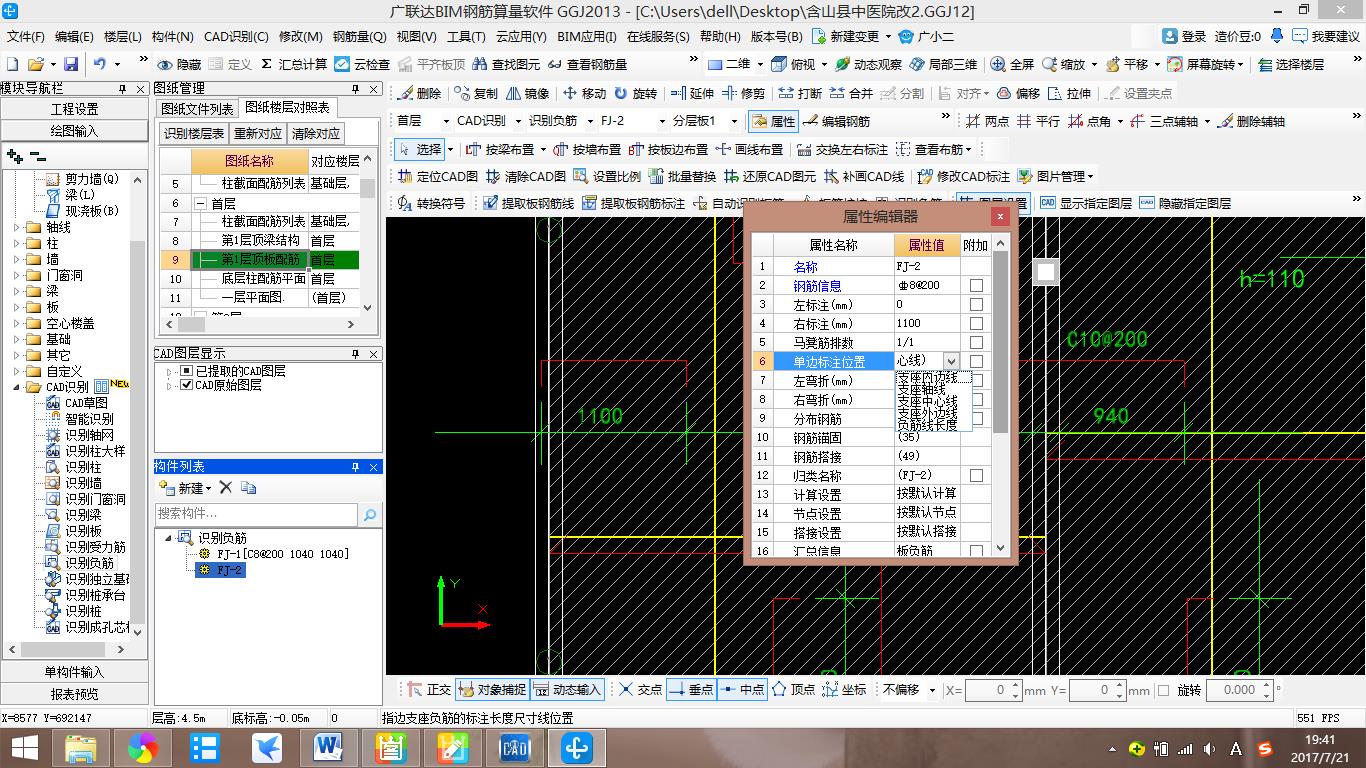Open the 工具(T) menu
Screen dimensions: 1366x768
[466, 36]
